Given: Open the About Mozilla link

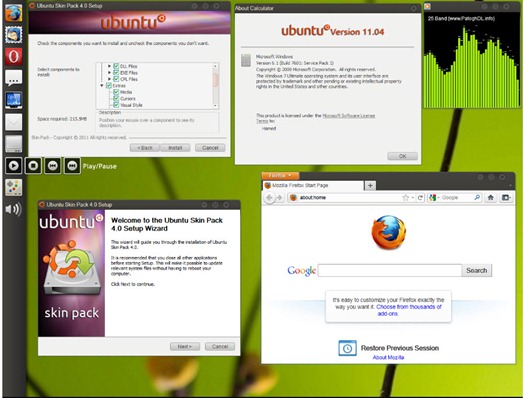Looking at the screenshot, I should [388, 358].
